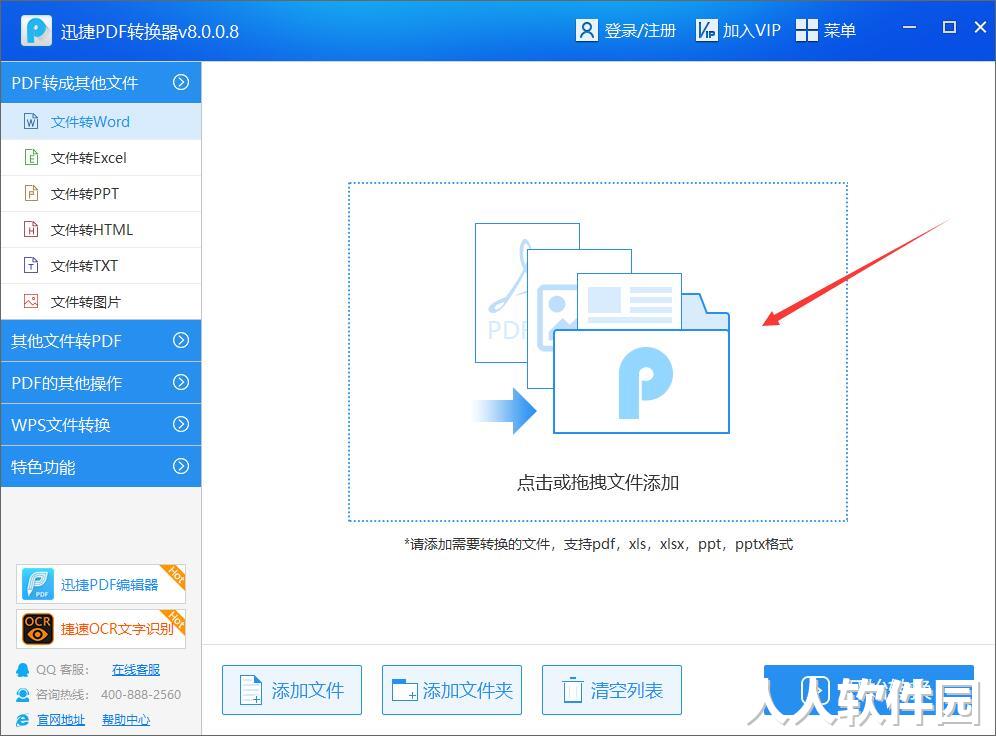The height and width of the screenshot is (736, 996).
Task: Click the PPT icon beside 文件转PPT
Action: pyautogui.click(x=31, y=192)
